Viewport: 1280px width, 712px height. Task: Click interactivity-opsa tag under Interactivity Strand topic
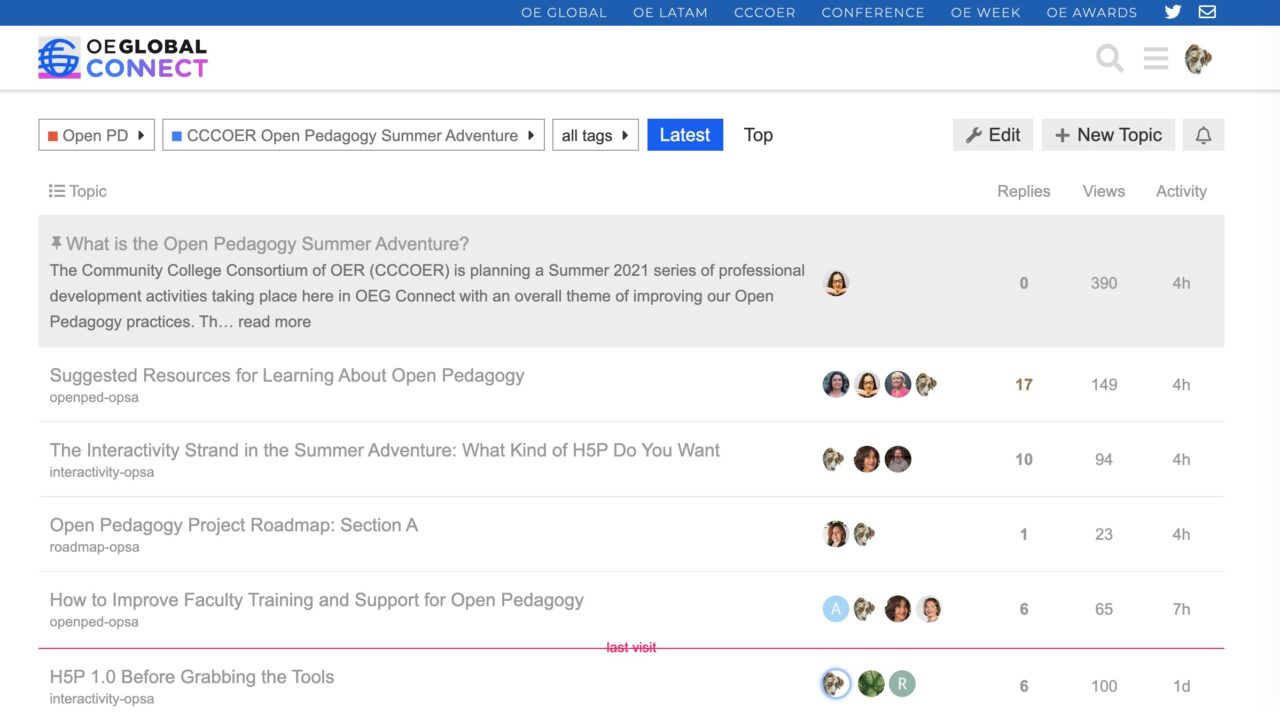[102, 472]
